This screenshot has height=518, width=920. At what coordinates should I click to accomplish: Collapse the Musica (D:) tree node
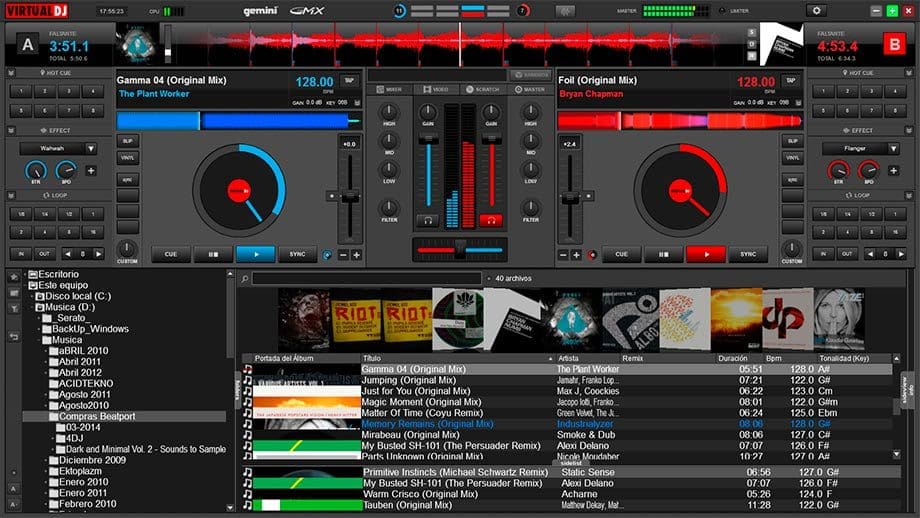click(x=33, y=307)
